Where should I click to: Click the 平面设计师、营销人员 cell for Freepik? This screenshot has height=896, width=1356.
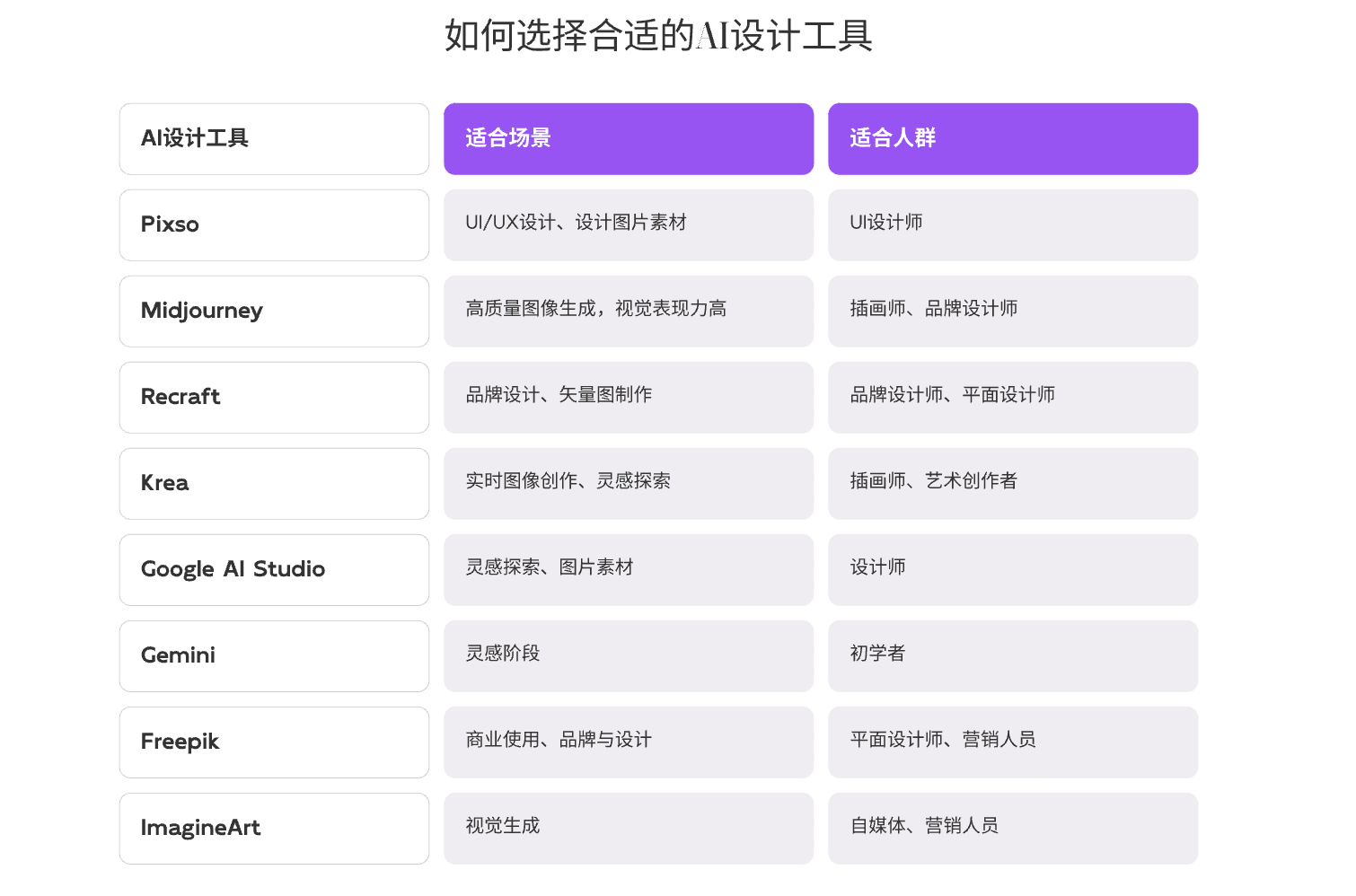point(1013,742)
